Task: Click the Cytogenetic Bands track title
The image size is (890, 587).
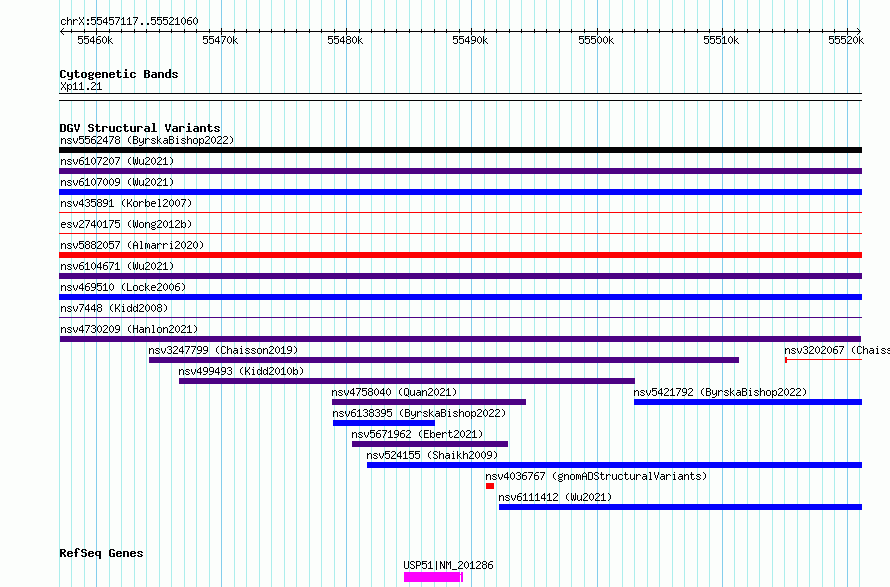Action: 119,74
